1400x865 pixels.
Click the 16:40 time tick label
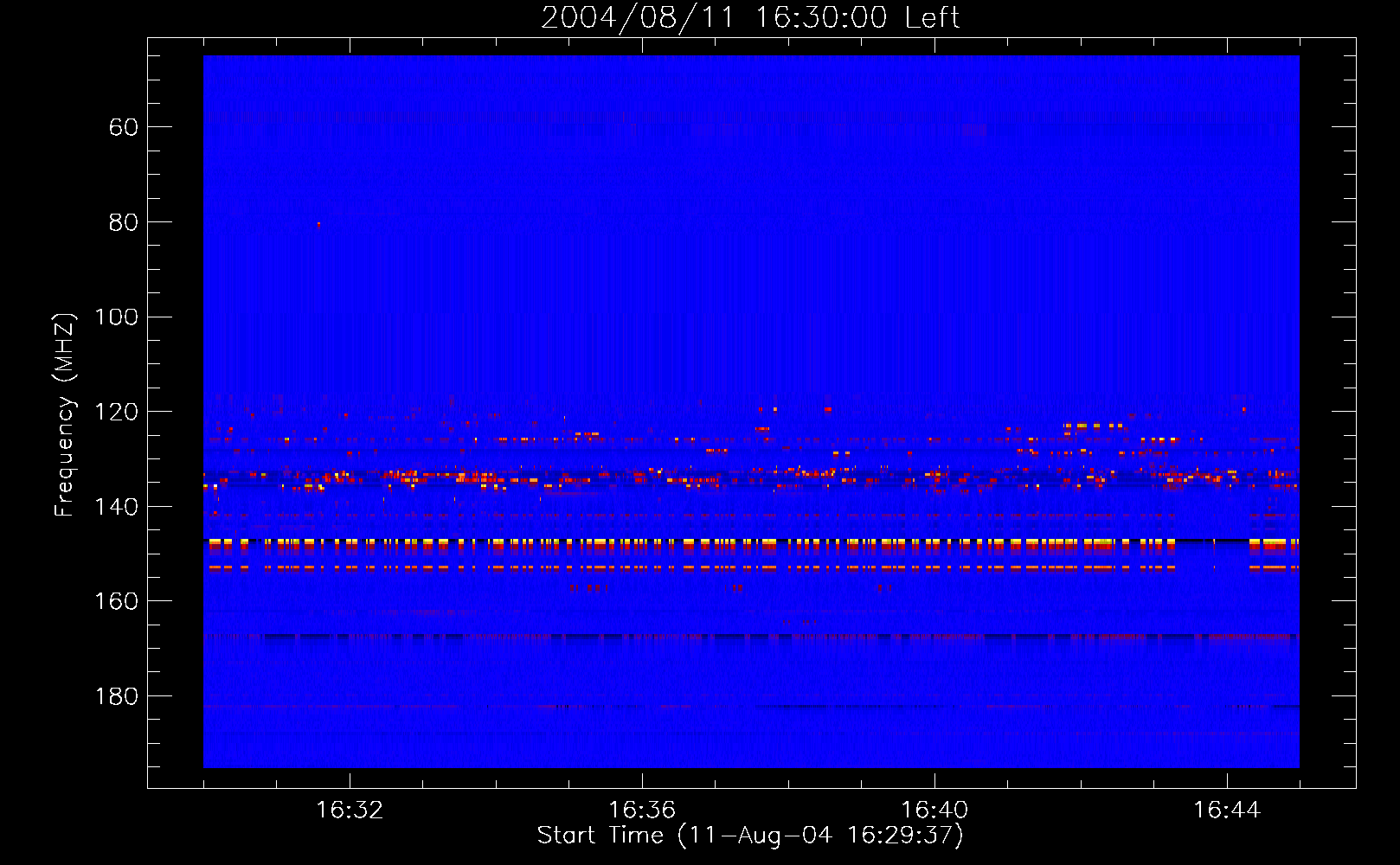coord(934,810)
